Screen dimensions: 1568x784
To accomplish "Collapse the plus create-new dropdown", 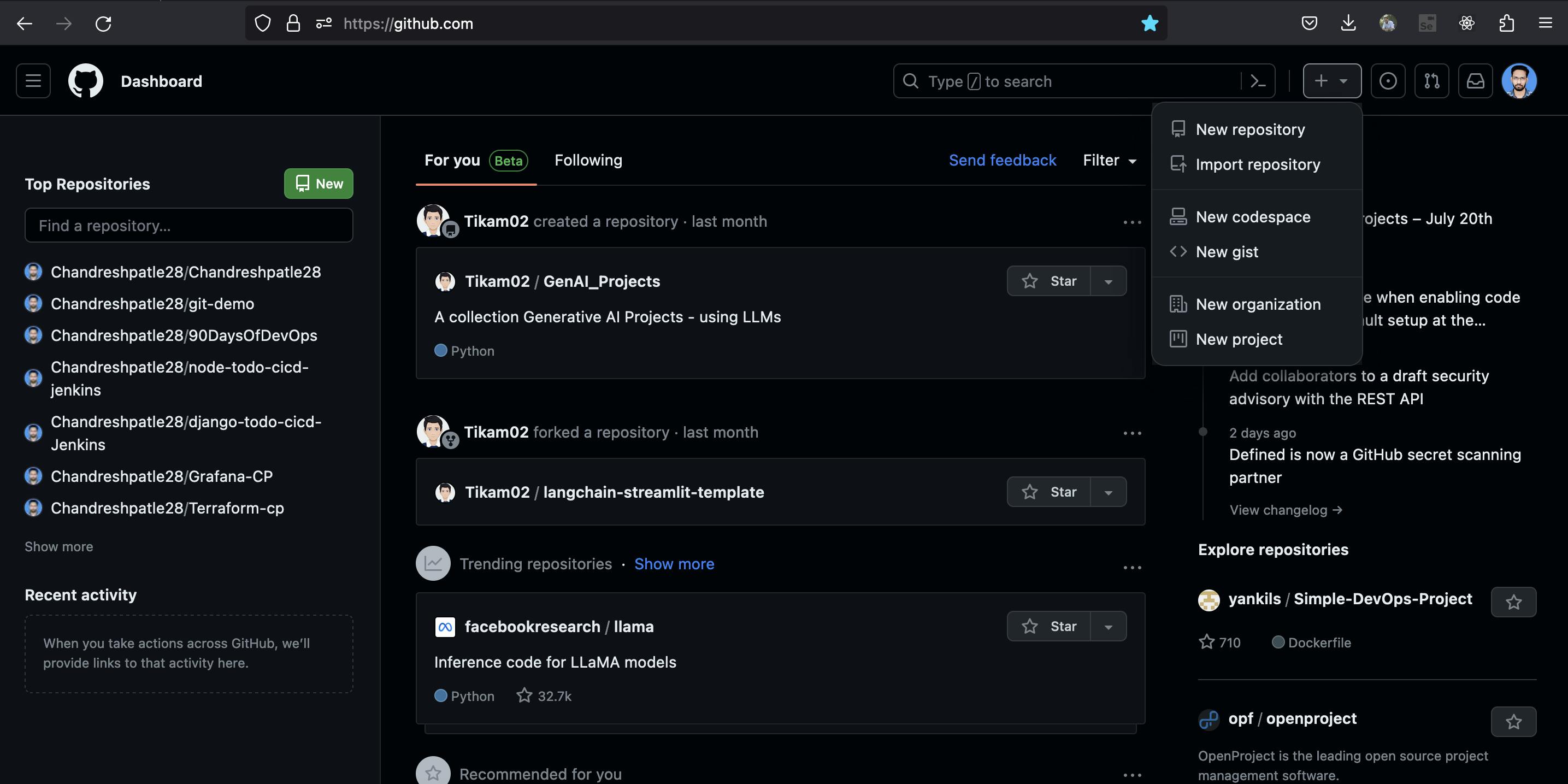I will [x=1332, y=81].
